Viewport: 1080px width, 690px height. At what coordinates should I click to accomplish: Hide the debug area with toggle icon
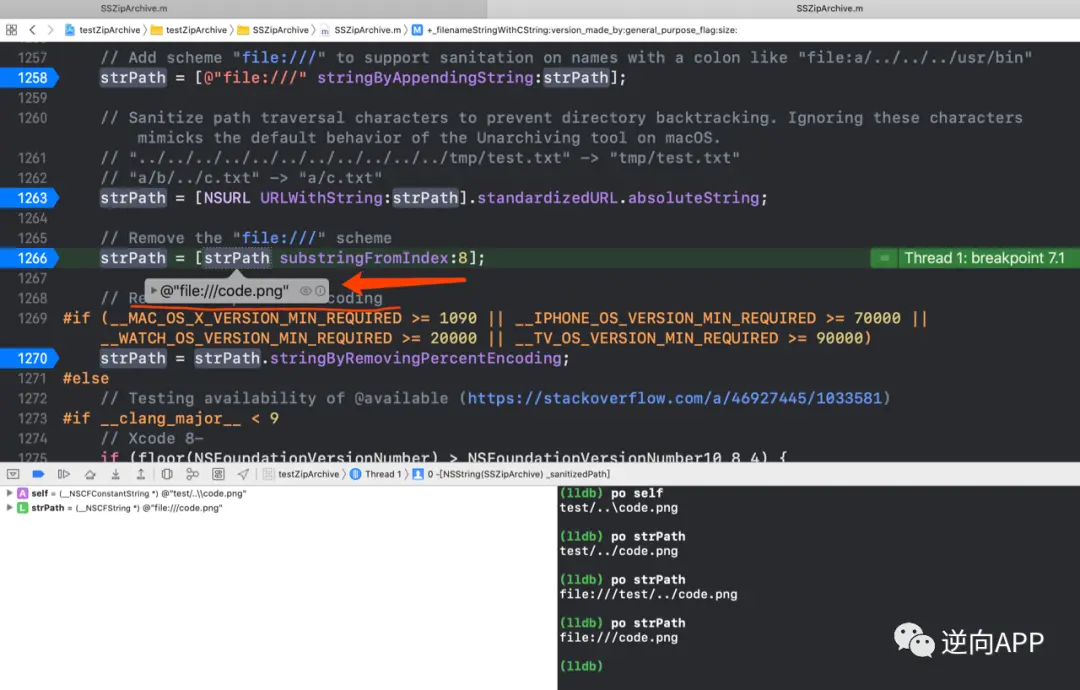pos(13,474)
